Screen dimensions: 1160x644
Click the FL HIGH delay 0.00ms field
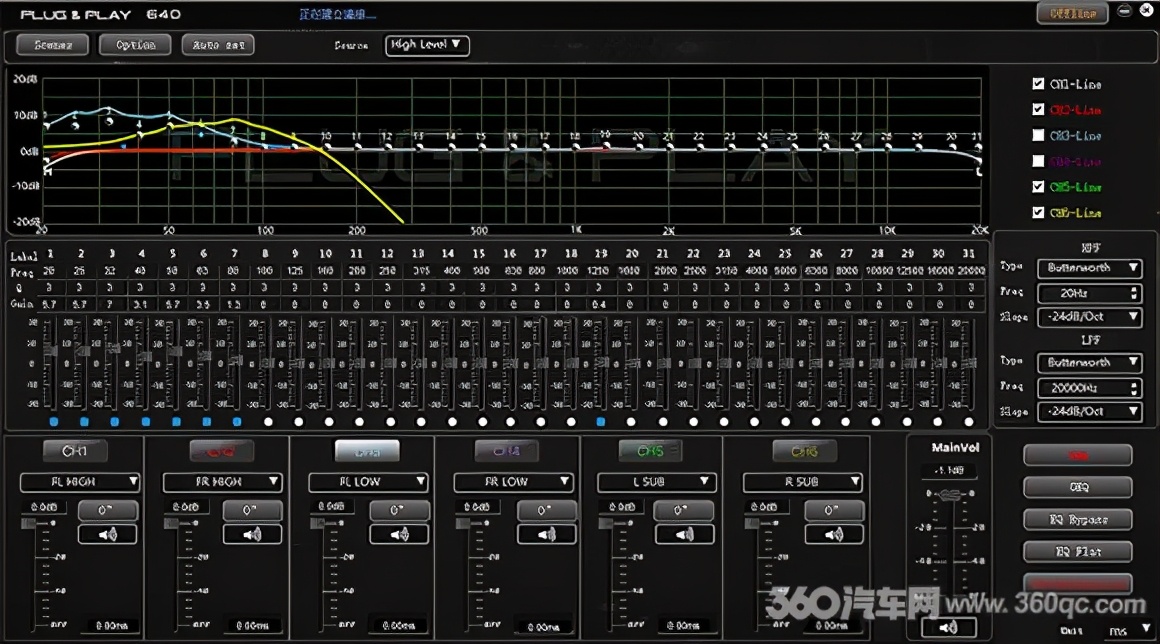[x=112, y=626]
